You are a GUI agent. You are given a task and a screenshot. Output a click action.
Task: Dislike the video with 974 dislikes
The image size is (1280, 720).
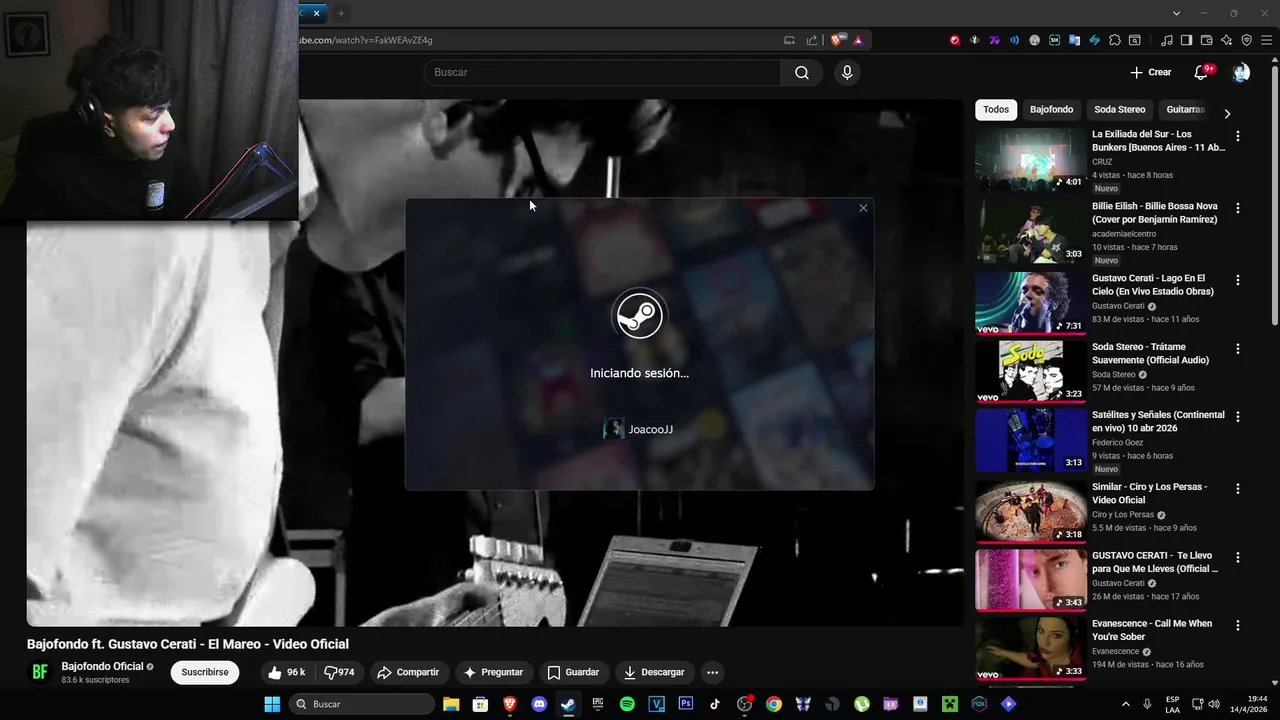click(339, 672)
